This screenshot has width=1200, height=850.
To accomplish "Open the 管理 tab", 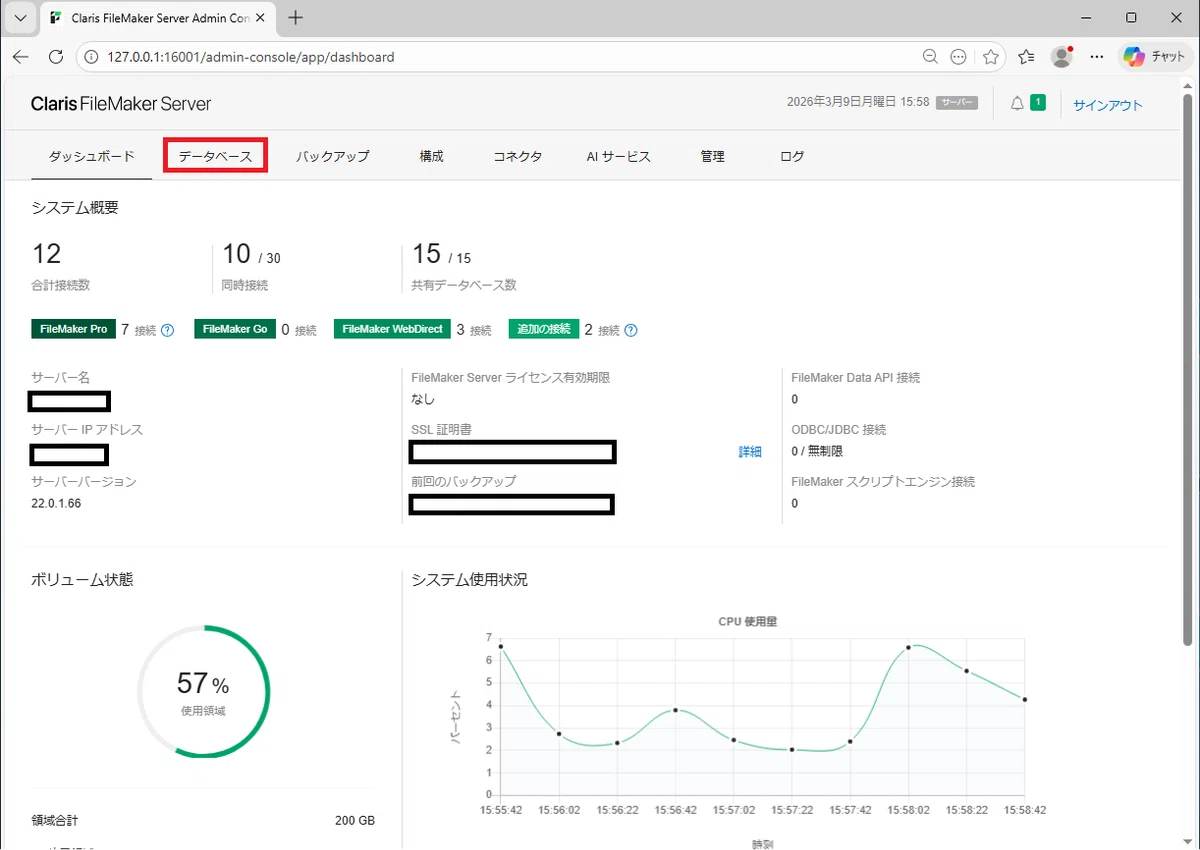I will click(712, 156).
